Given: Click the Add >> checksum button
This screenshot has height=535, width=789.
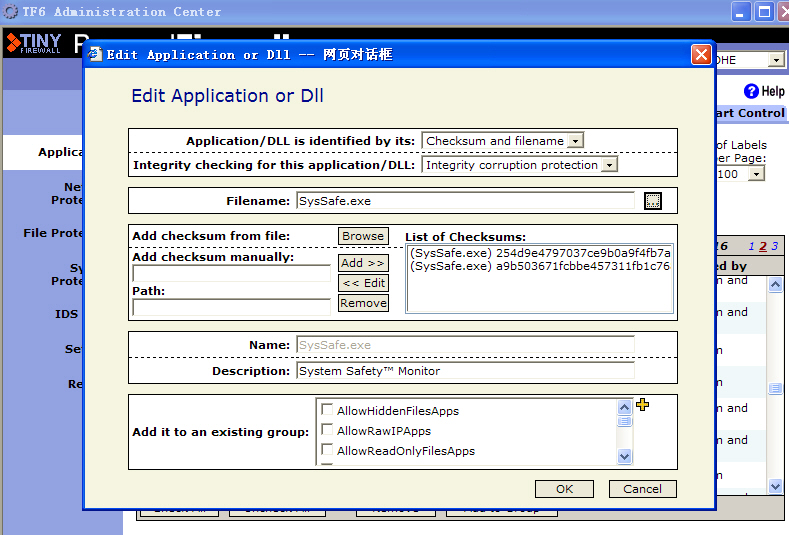Looking at the screenshot, I should tap(363, 263).
